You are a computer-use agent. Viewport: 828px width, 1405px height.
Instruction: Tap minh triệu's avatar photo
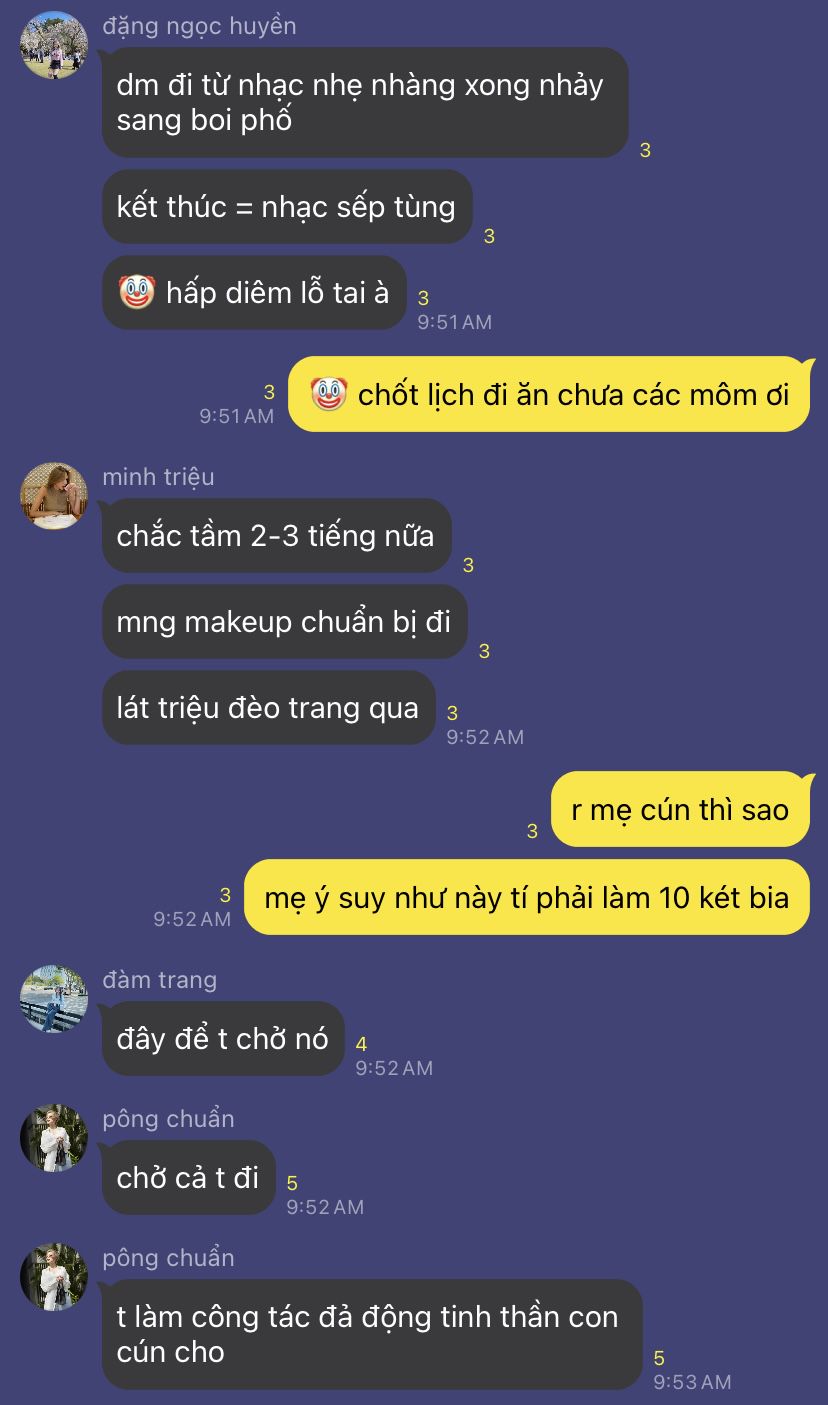(x=54, y=496)
